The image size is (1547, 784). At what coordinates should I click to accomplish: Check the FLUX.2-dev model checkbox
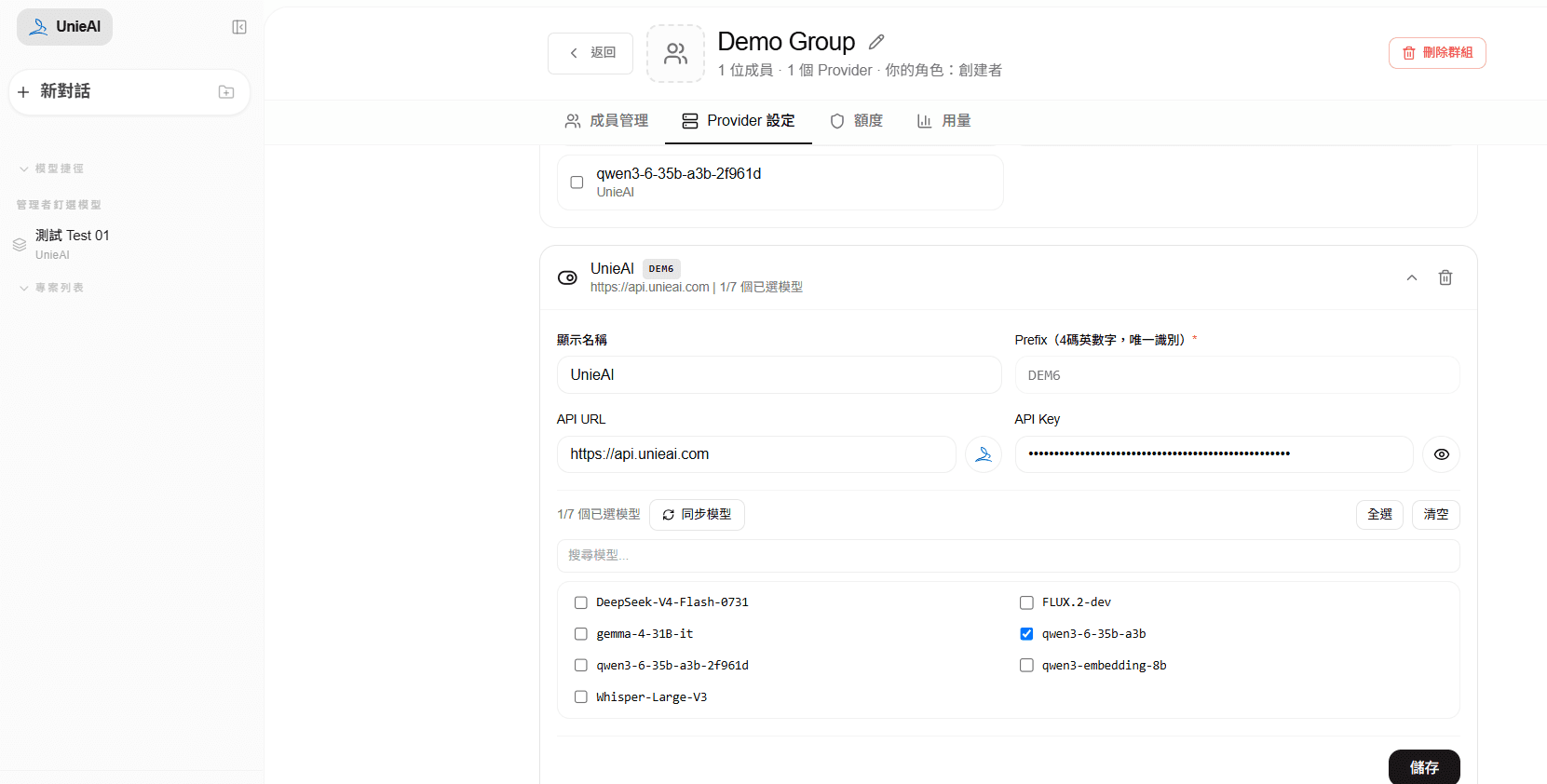tap(1026, 602)
